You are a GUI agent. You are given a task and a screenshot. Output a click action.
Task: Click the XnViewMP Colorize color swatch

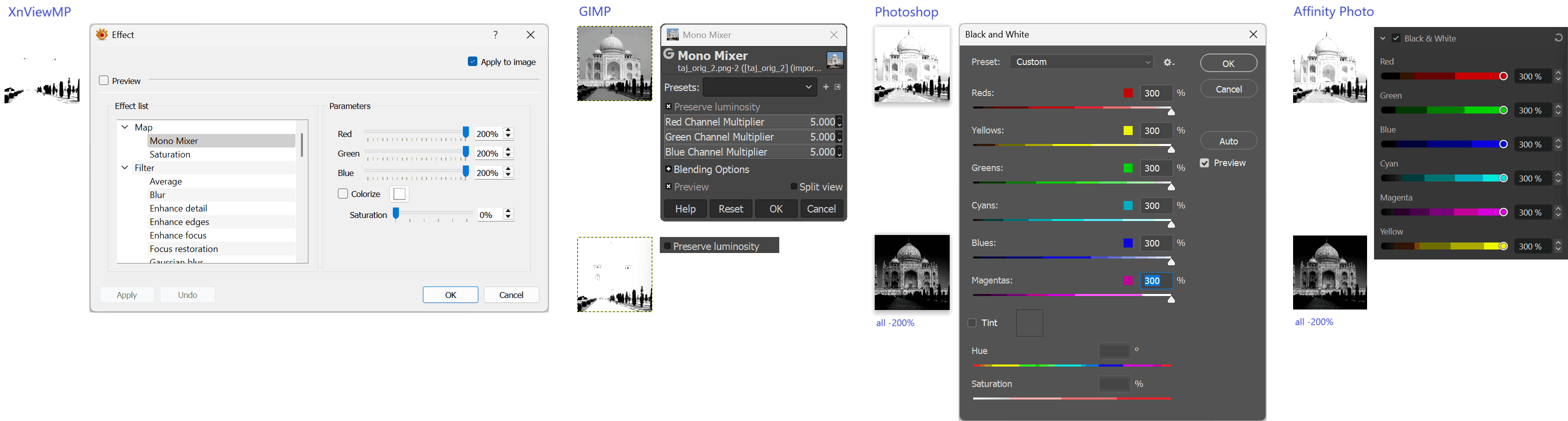click(x=399, y=193)
